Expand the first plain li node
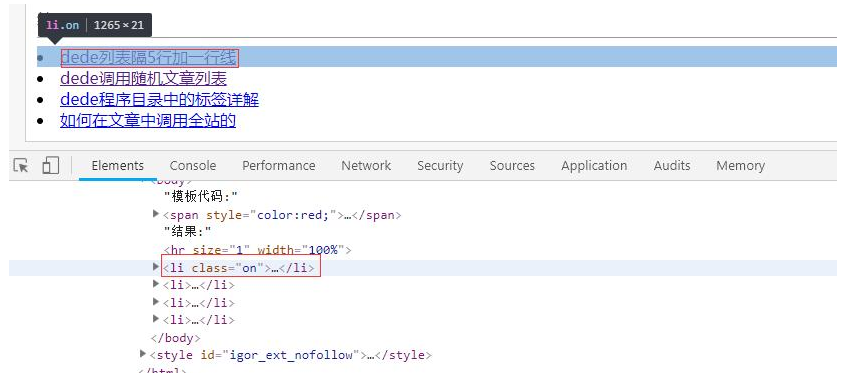The width and height of the screenshot is (845, 381). (x=156, y=284)
